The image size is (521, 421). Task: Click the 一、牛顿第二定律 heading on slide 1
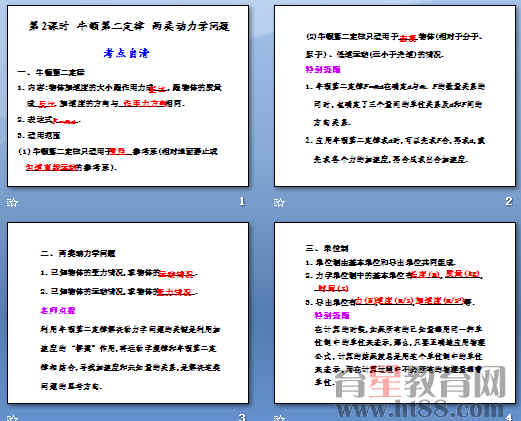(51, 72)
